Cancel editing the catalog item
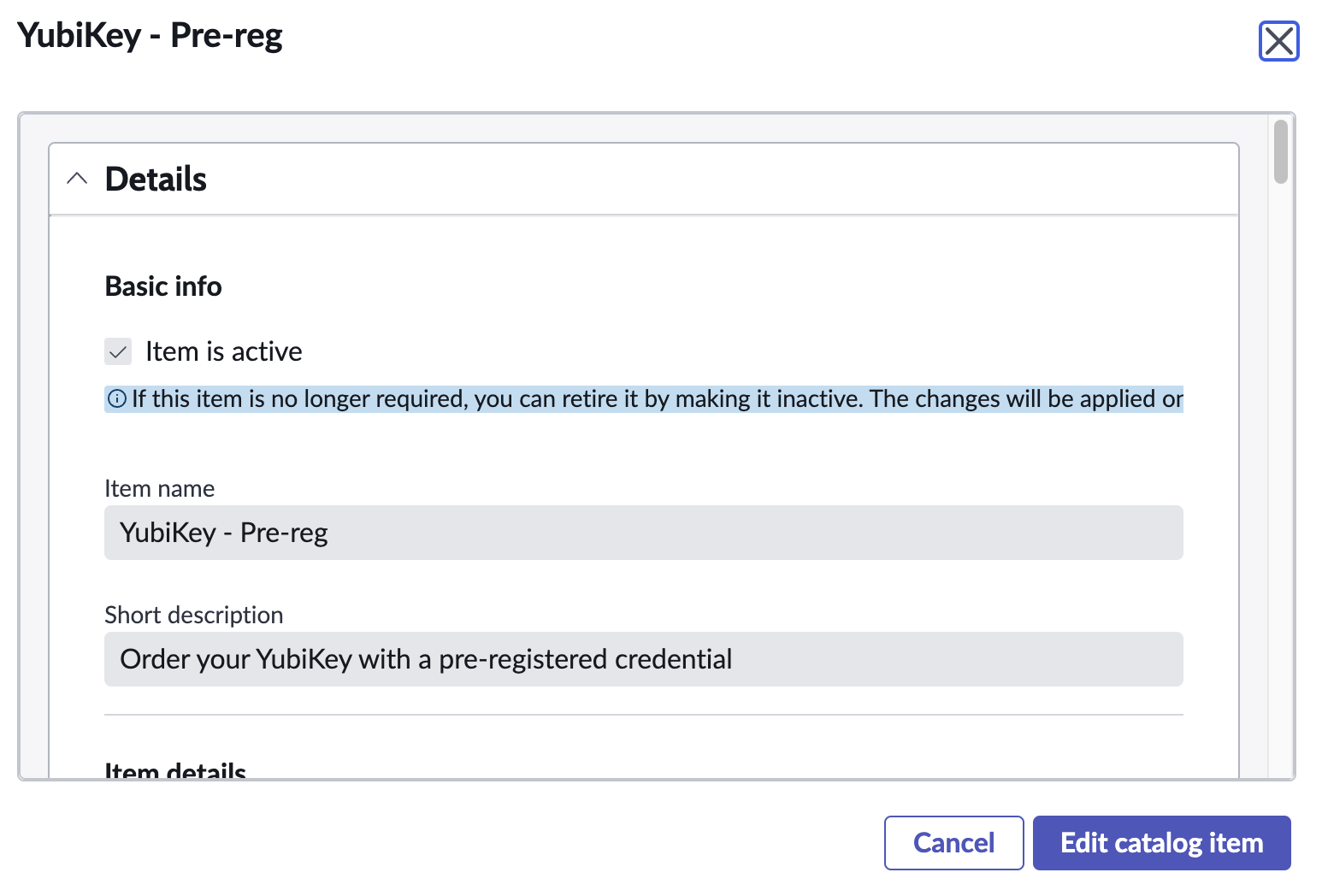This screenshot has height=896, width=1322. 953,843
